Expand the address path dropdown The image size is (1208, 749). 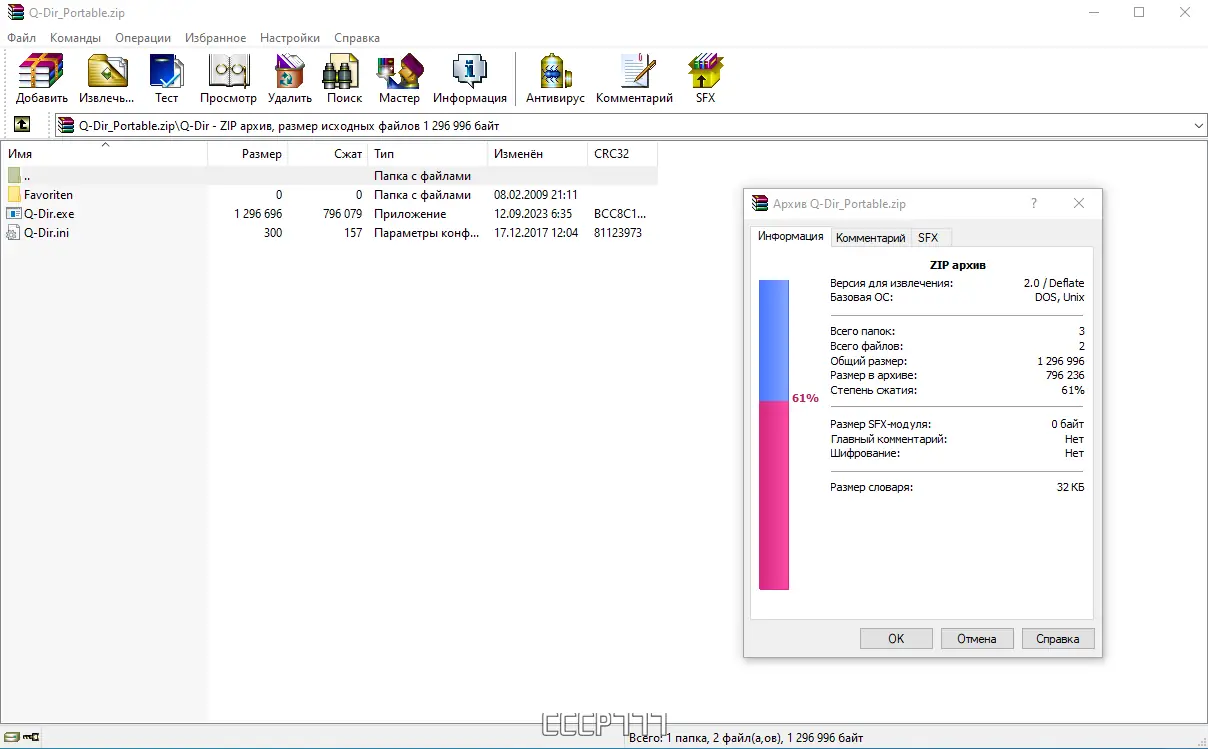pos(1199,125)
